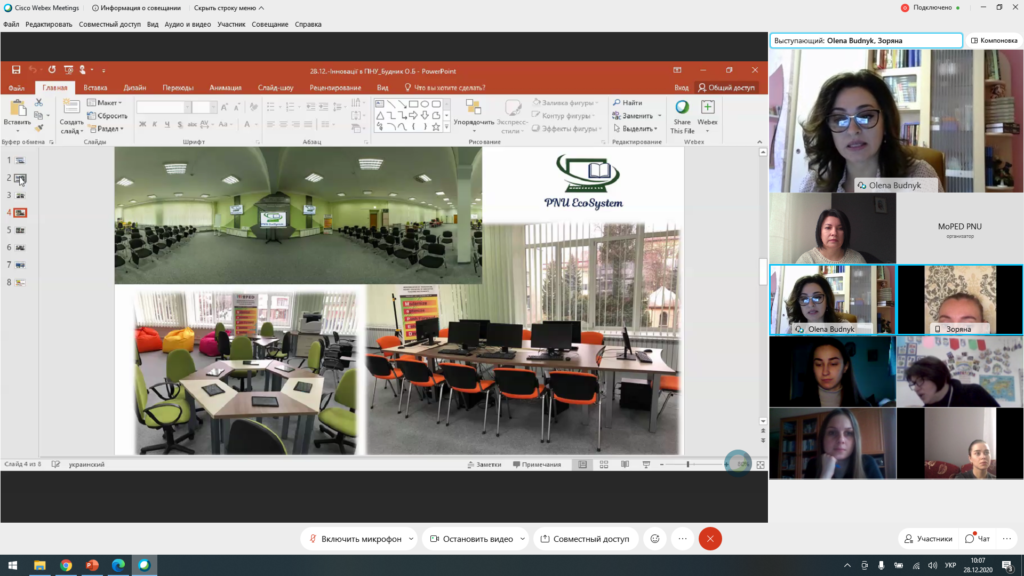Image resolution: width=1024 pixels, height=576 pixels.
Task: Open the Участники panel
Action: click(x=928, y=539)
